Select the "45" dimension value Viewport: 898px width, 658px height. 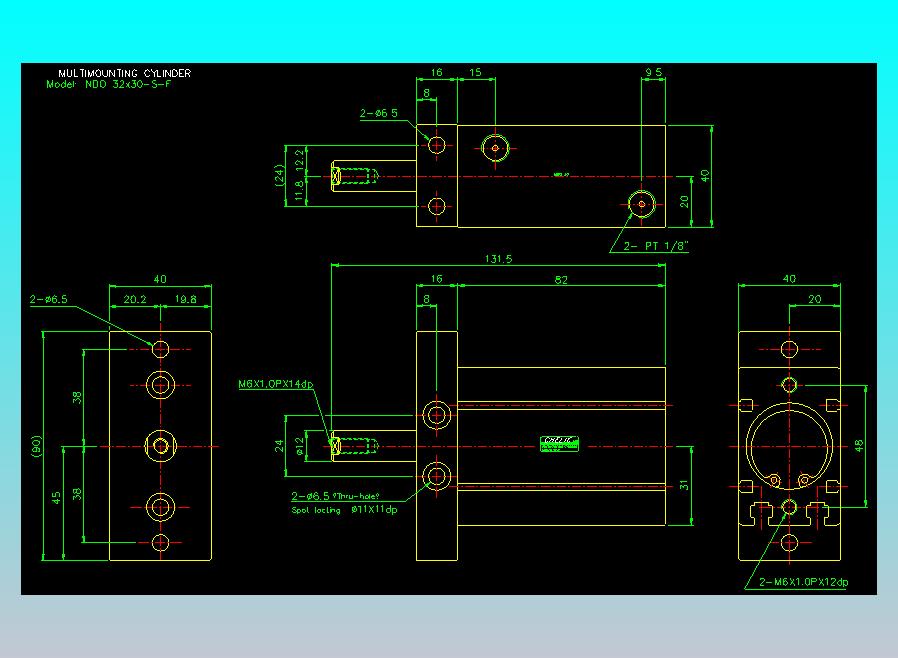coord(56,498)
